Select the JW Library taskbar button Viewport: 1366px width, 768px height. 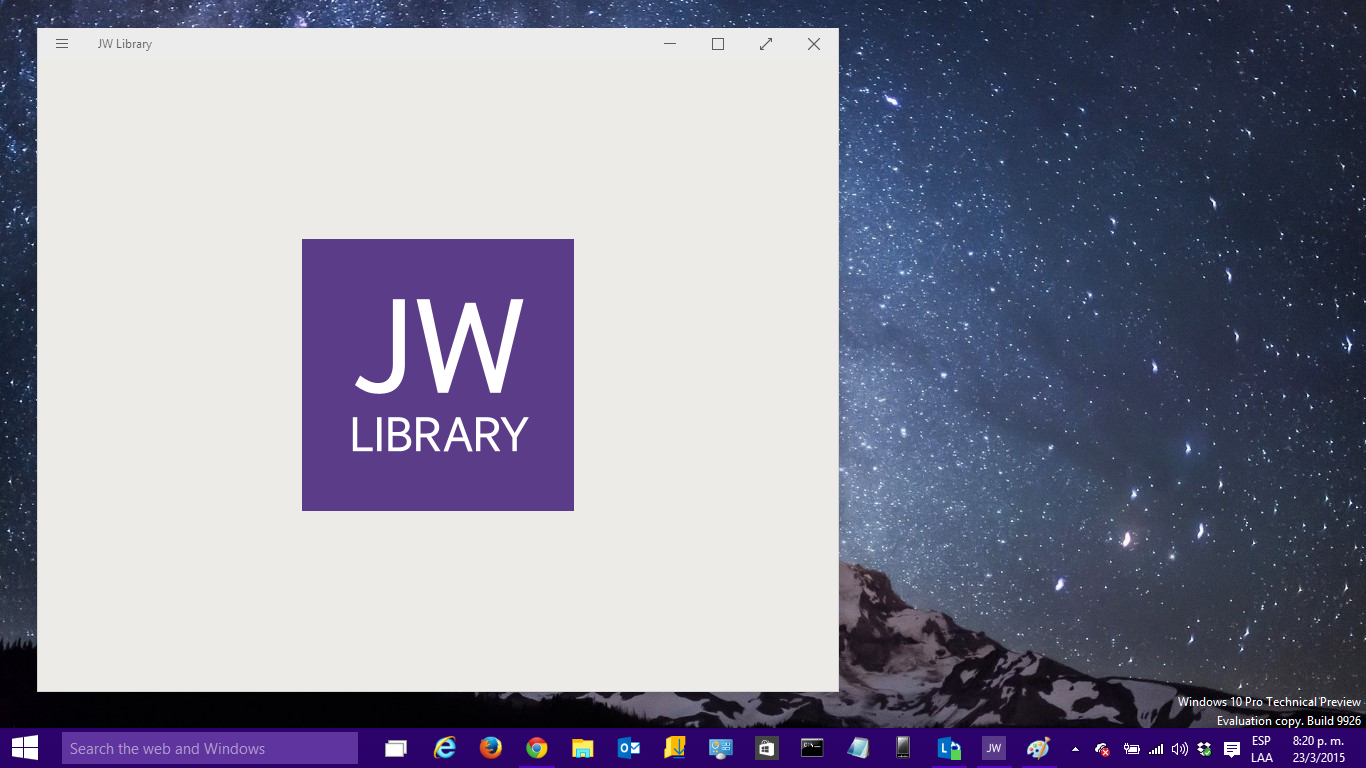994,748
